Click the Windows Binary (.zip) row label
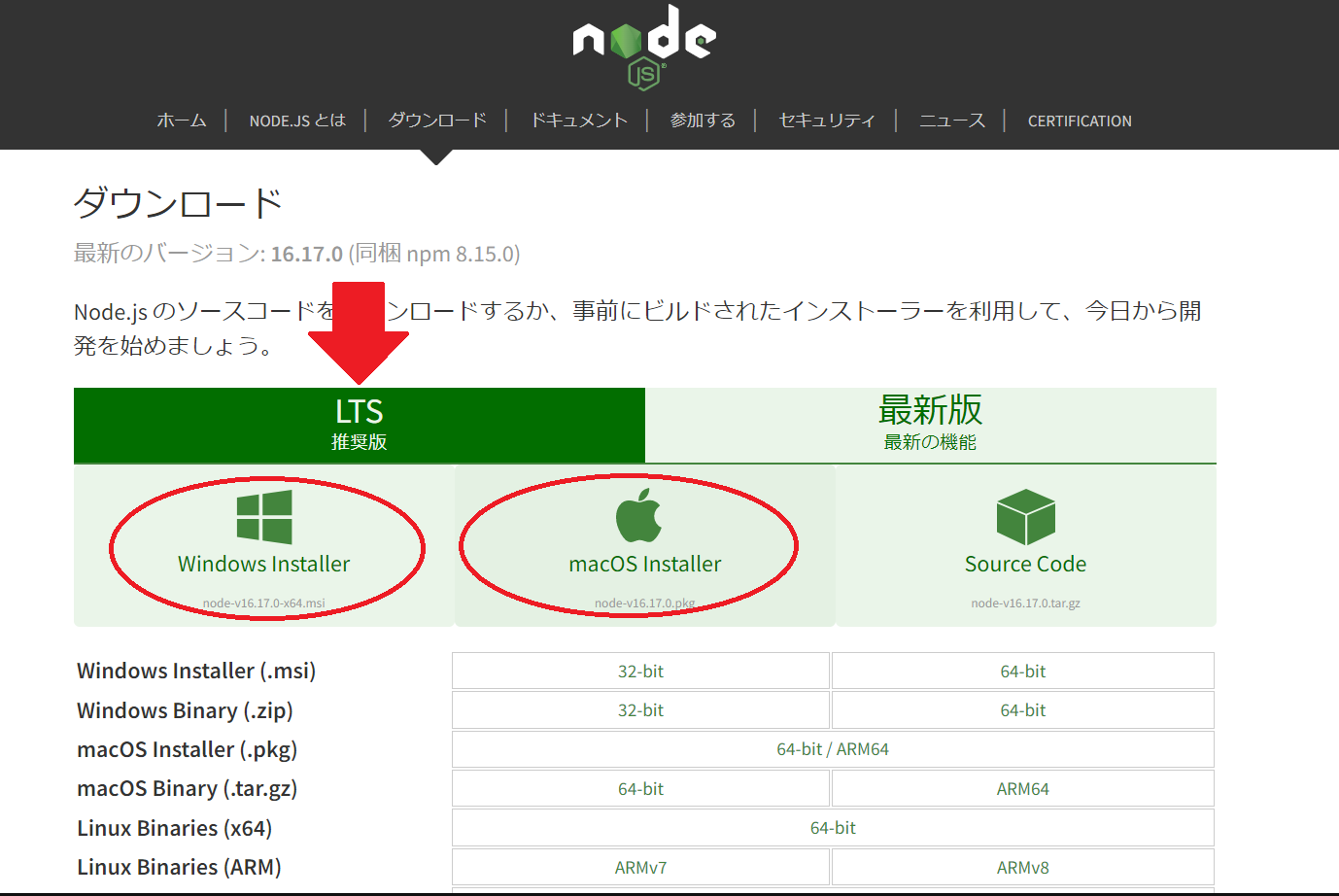The width and height of the screenshot is (1339, 896). tap(185, 710)
